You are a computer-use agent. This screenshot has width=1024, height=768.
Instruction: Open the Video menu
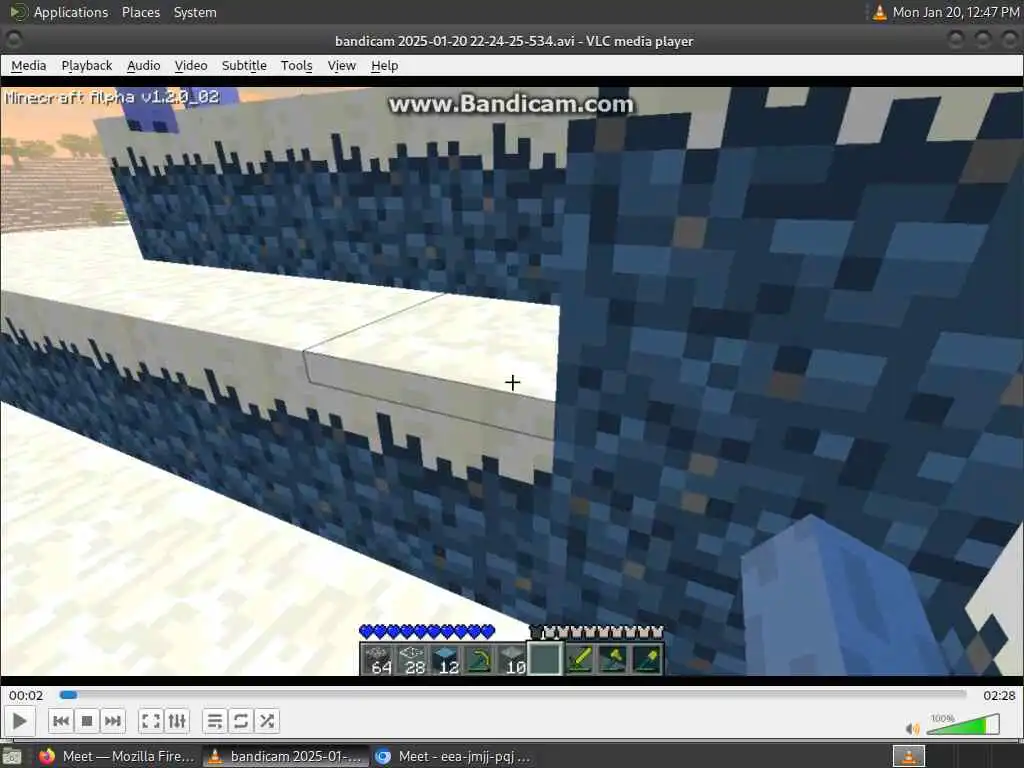[191, 65]
